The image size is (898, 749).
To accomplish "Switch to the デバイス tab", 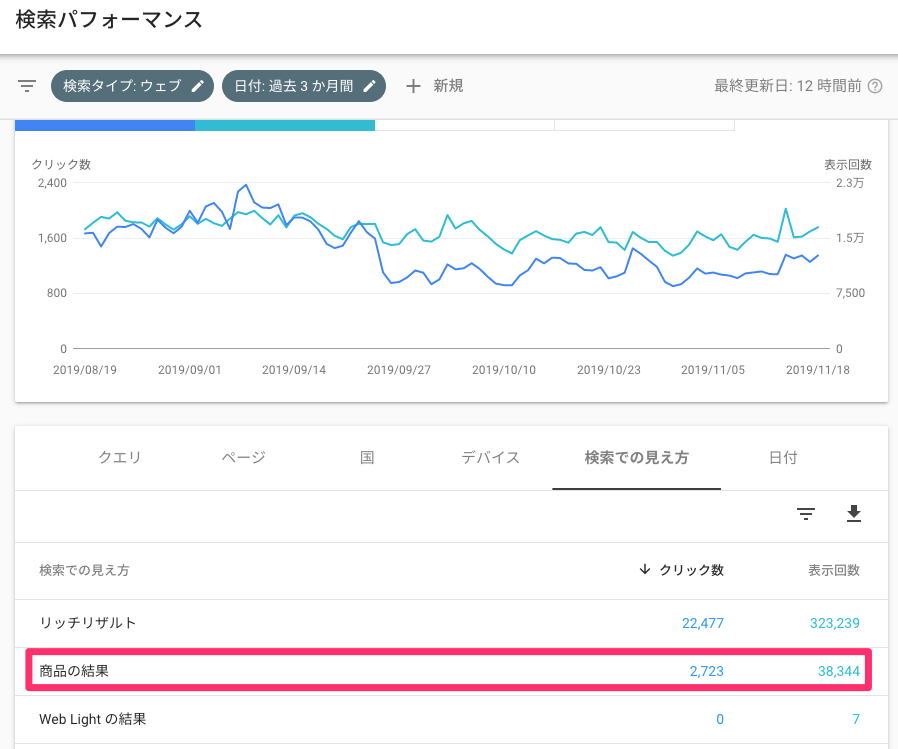I will coord(491,458).
